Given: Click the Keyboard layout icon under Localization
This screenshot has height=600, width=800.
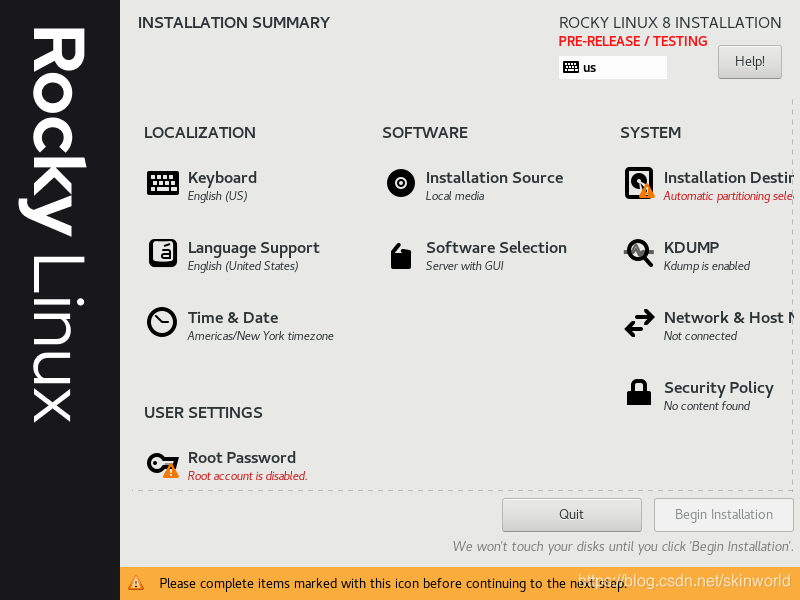Looking at the screenshot, I should (x=163, y=183).
